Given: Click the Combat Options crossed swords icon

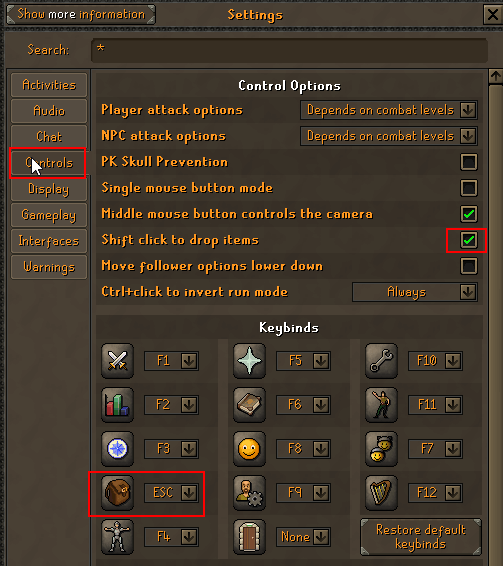Looking at the screenshot, I should pos(117,361).
